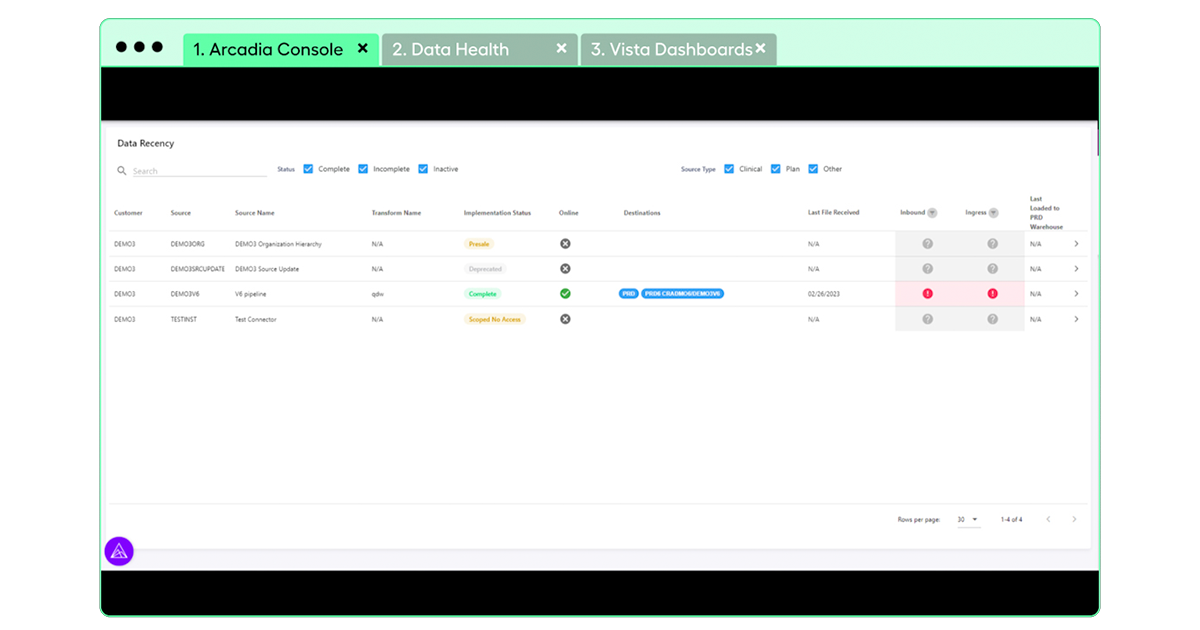
Task: Disable the Clinical source type checkbox
Action: 729,169
